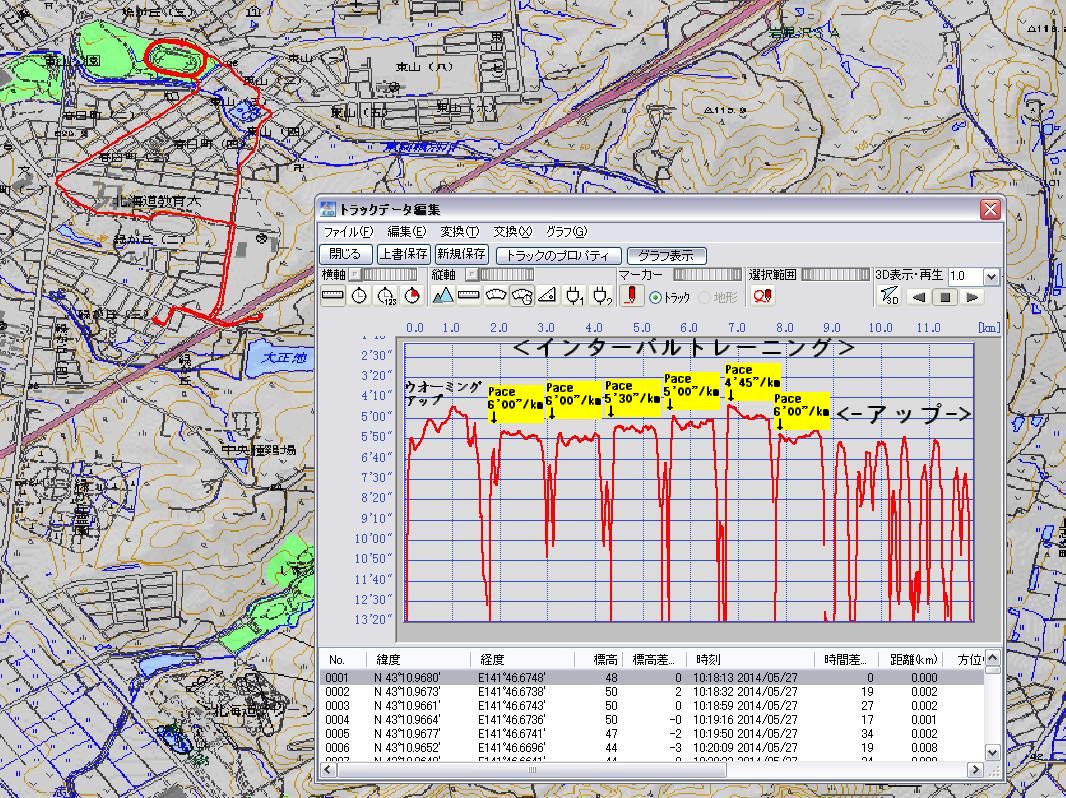Click the stop playback square button
The image size is (1066, 798).
pos(945,297)
